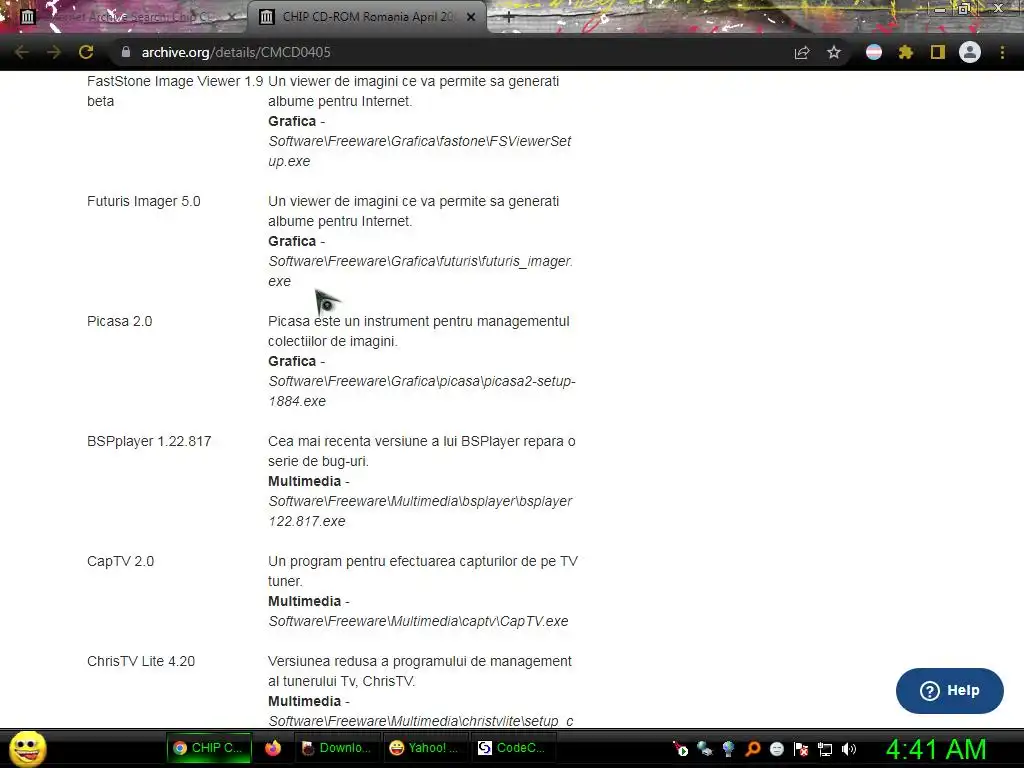Open the CodeC... taskbar window
Image resolution: width=1024 pixels, height=768 pixels.
[513, 748]
